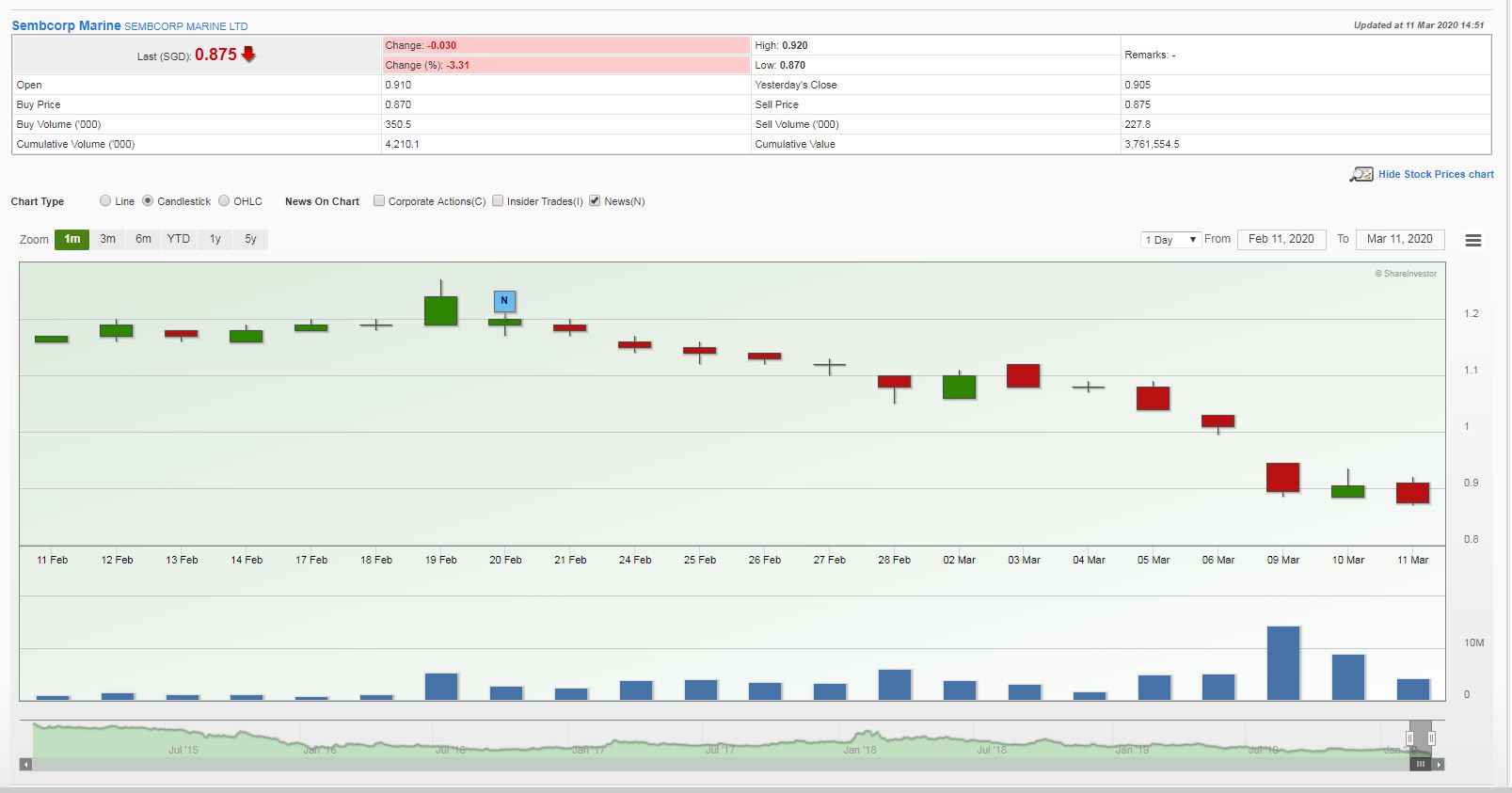
Task: Enable Corporate Actions(C) checkbox
Action: (x=379, y=201)
